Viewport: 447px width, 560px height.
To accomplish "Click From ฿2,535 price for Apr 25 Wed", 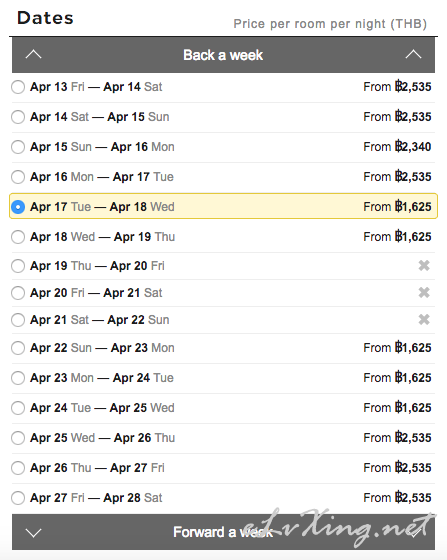I will click(397, 438).
